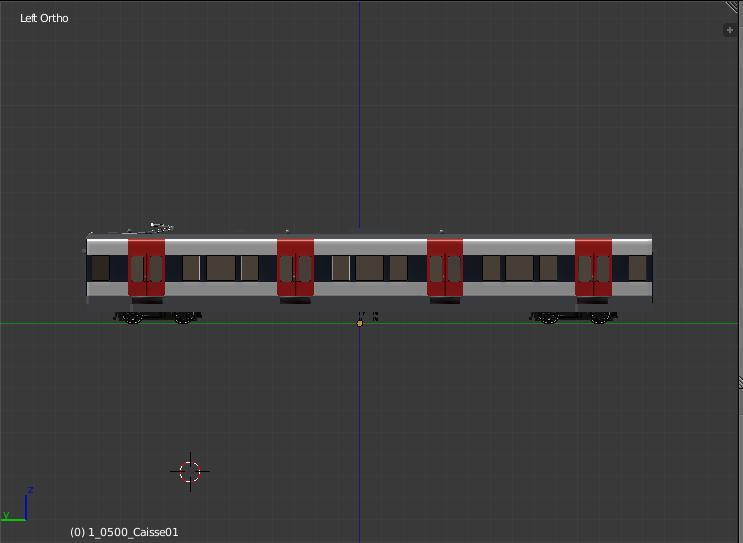Image resolution: width=743 pixels, height=543 pixels.
Task: Select the orange object origin point
Action: pyautogui.click(x=360, y=323)
